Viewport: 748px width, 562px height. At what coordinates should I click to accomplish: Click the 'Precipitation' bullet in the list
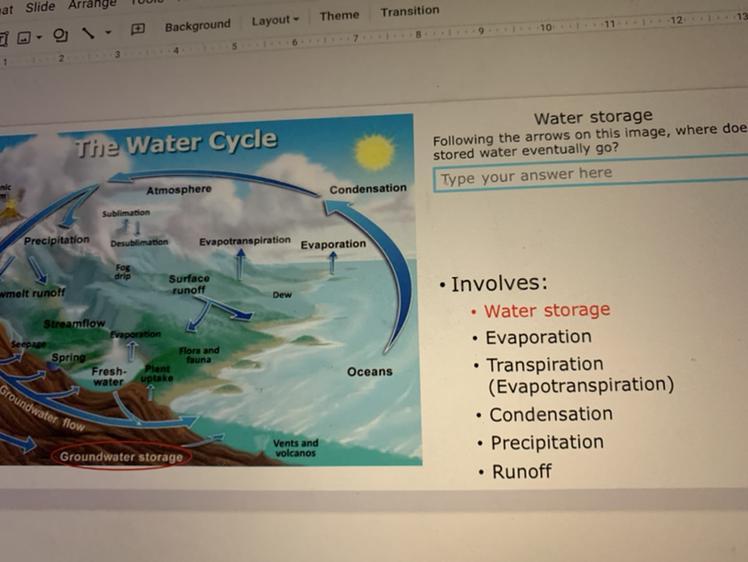[547, 442]
